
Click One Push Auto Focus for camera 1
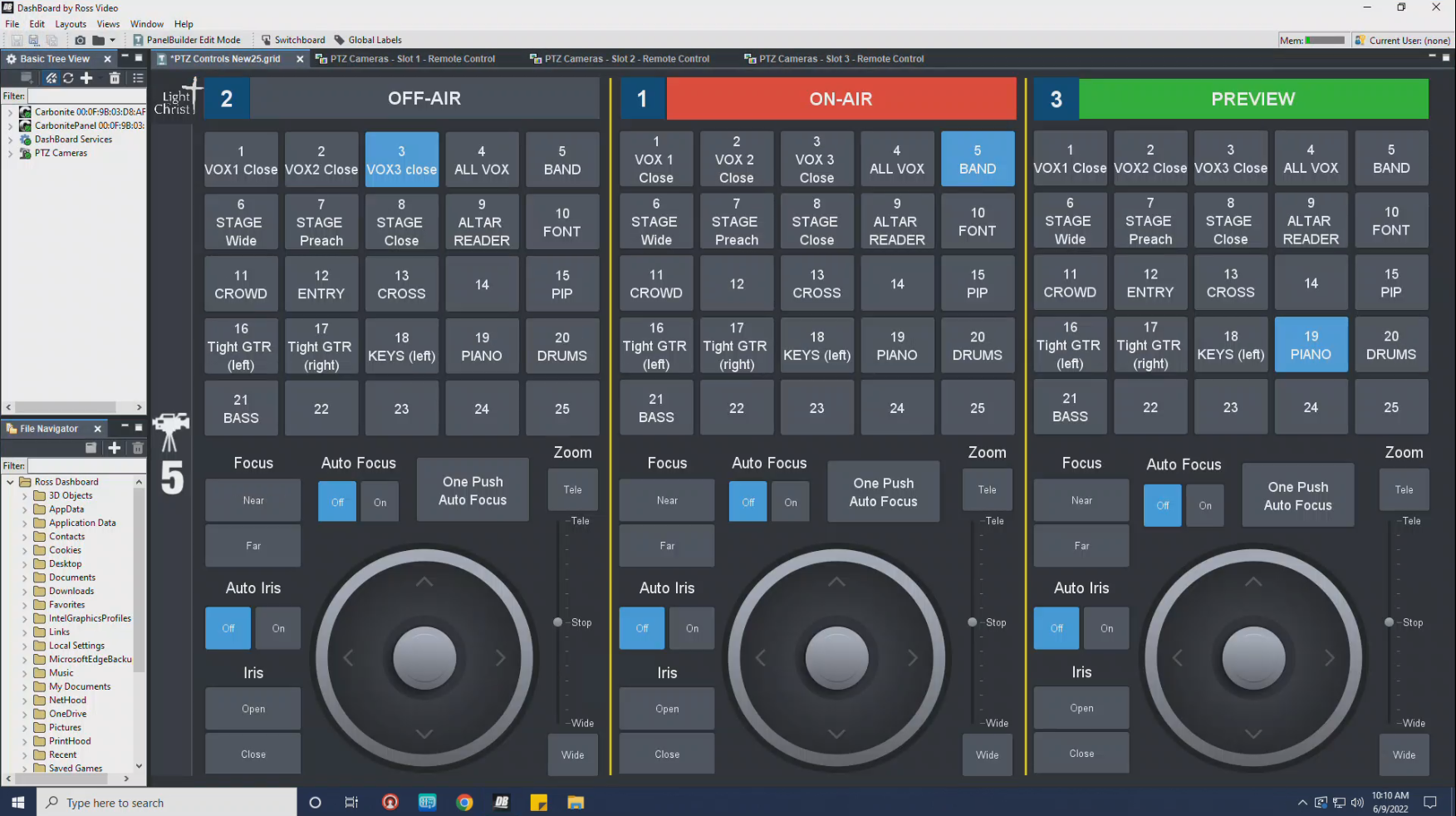click(x=884, y=492)
